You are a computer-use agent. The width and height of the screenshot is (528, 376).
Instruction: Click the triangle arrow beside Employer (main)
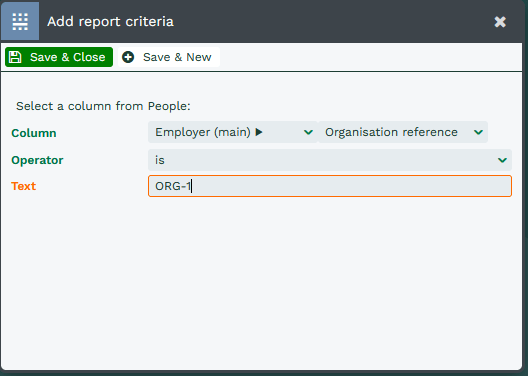tap(259, 132)
